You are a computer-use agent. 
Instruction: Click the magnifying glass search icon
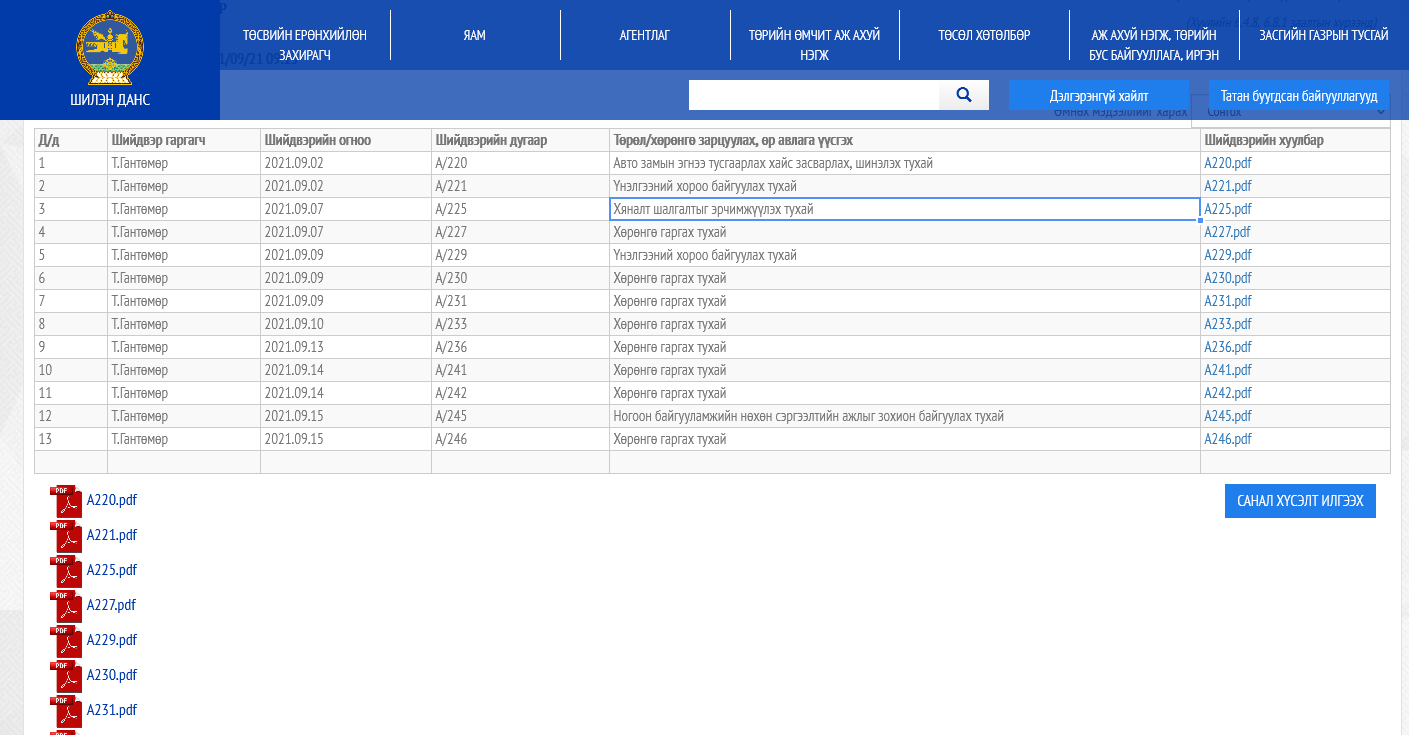pyautogui.click(x=964, y=95)
